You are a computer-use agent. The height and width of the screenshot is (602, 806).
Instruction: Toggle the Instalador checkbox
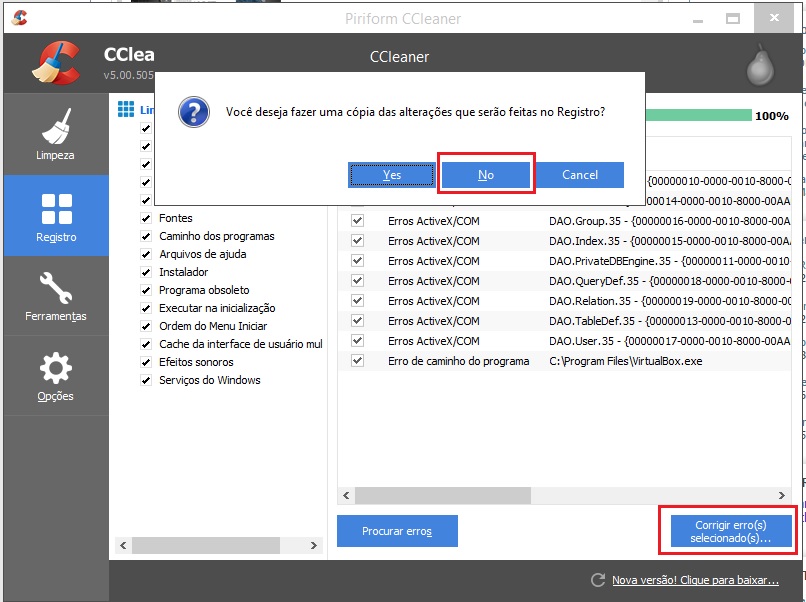(x=146, y=272)
